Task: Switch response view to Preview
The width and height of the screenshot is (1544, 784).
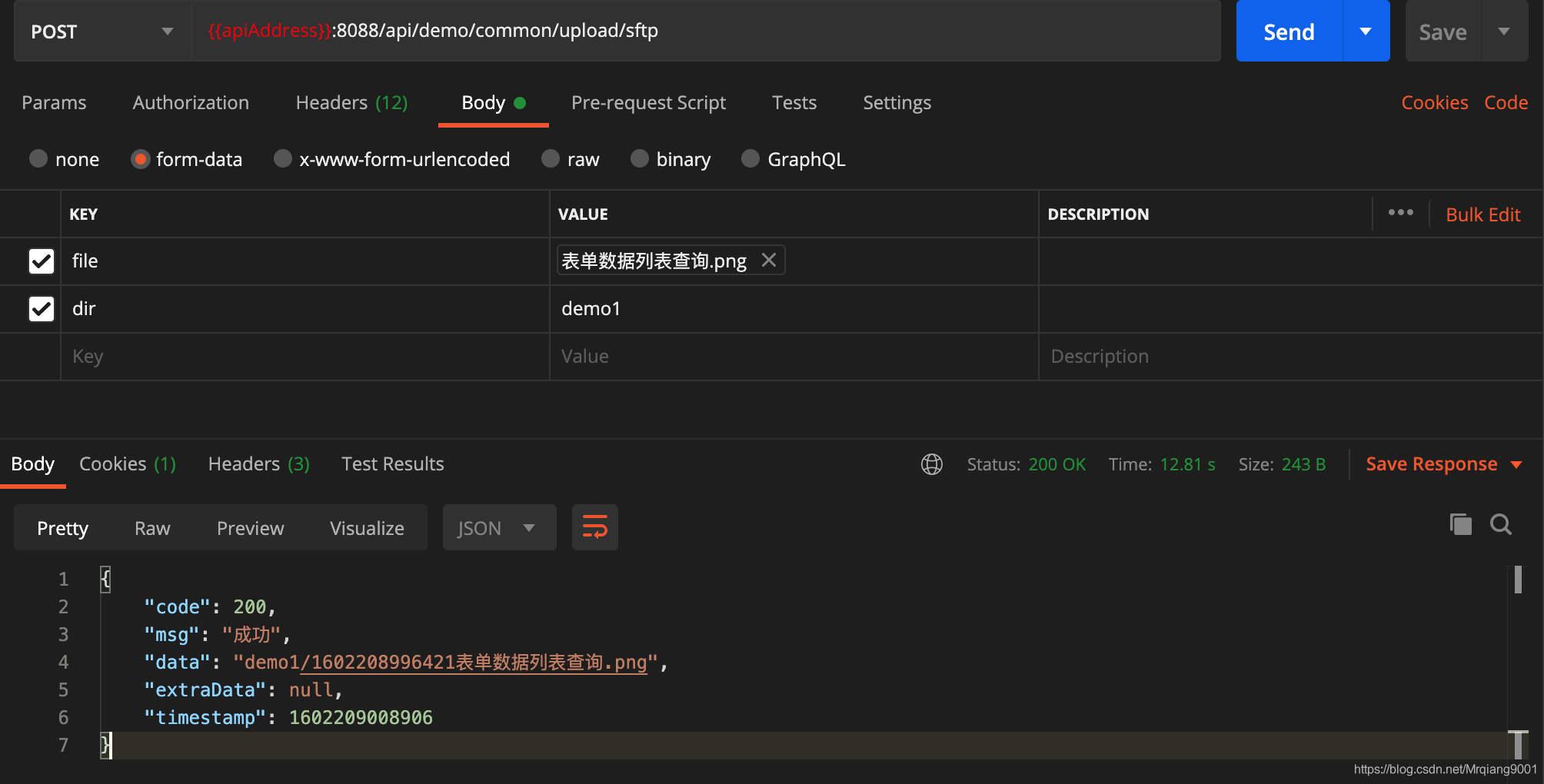Action: point(250,528)
